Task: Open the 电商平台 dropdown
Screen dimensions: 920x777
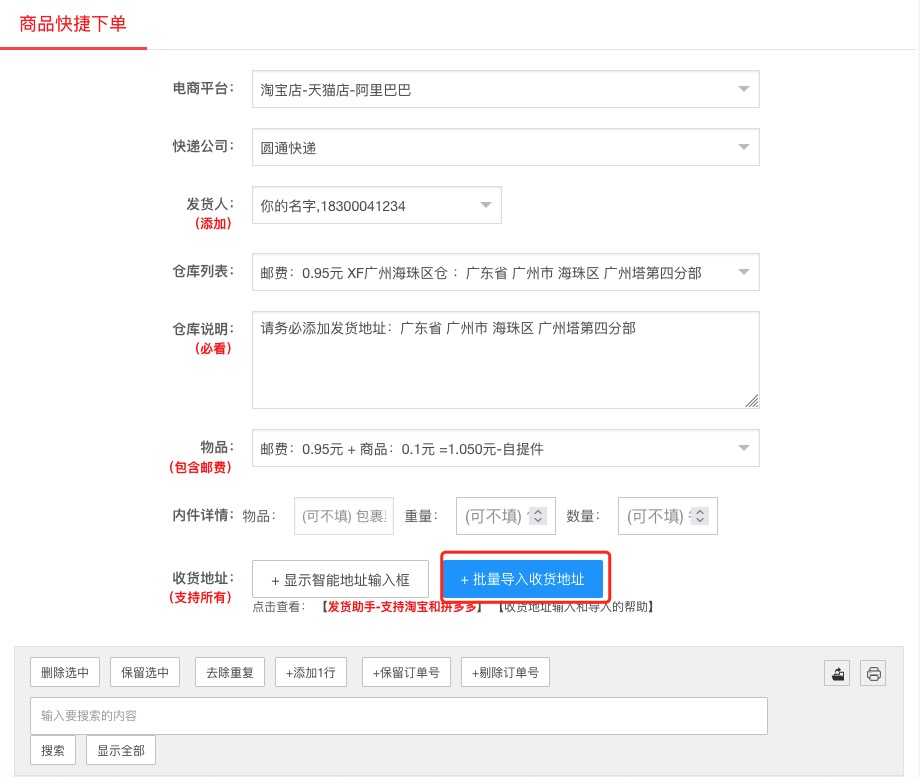Action: (x=505, y=90)
